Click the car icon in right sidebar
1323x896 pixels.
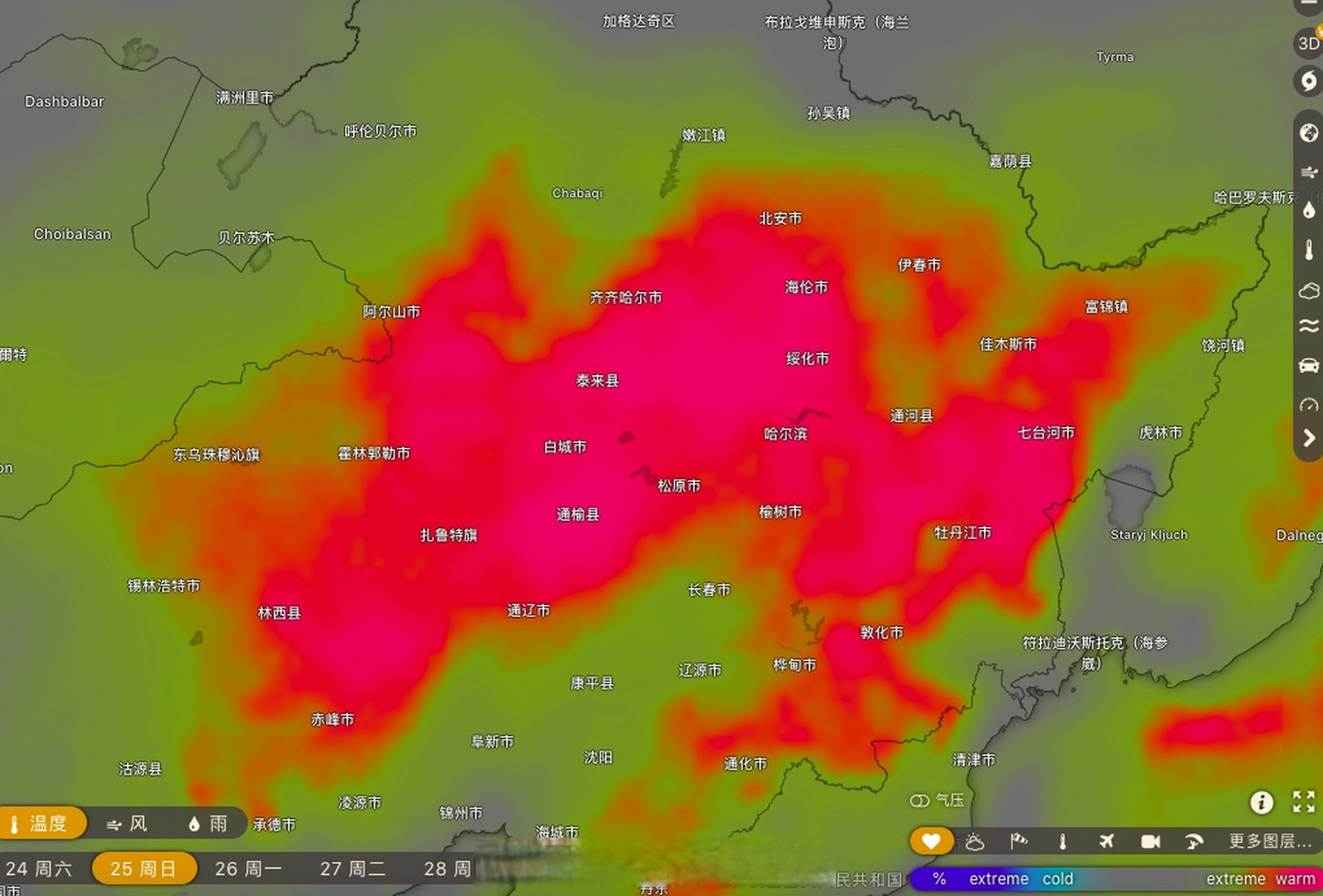coord(1308,365)
